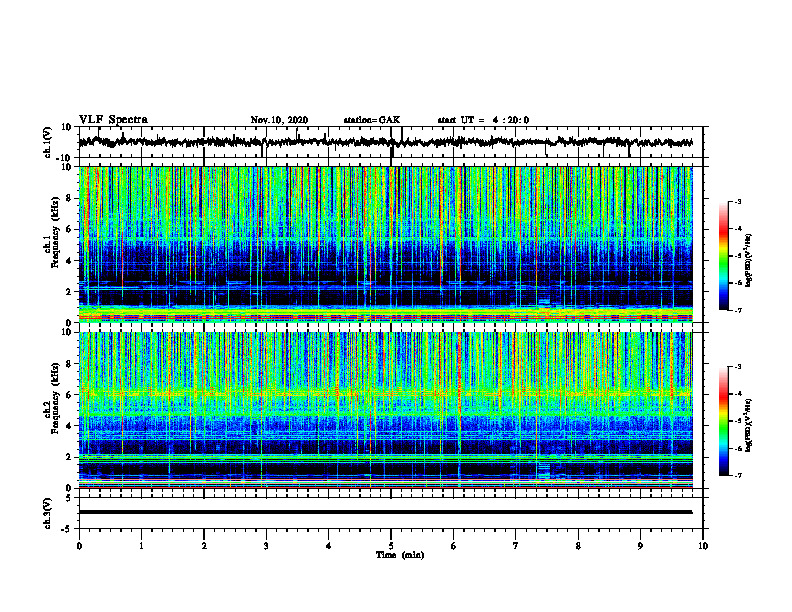Click time axis tick label "7"

516,546
